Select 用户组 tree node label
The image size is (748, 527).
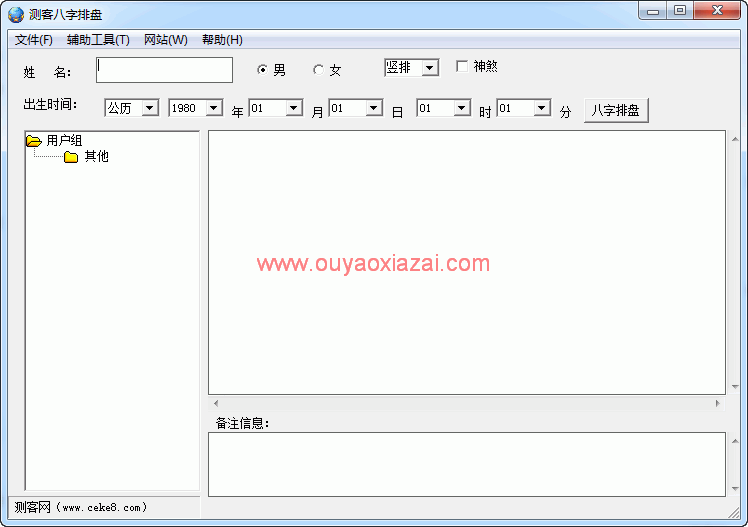(64, 141)
